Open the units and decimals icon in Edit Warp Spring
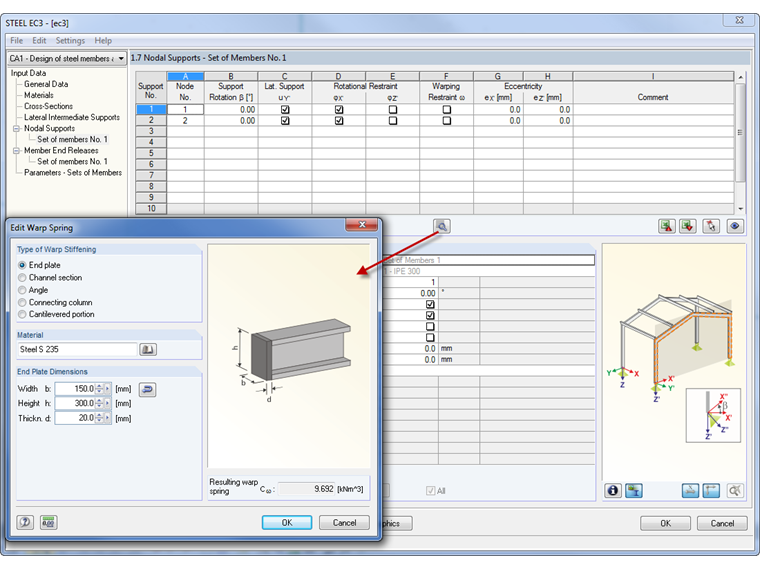 tap(48, 522)
